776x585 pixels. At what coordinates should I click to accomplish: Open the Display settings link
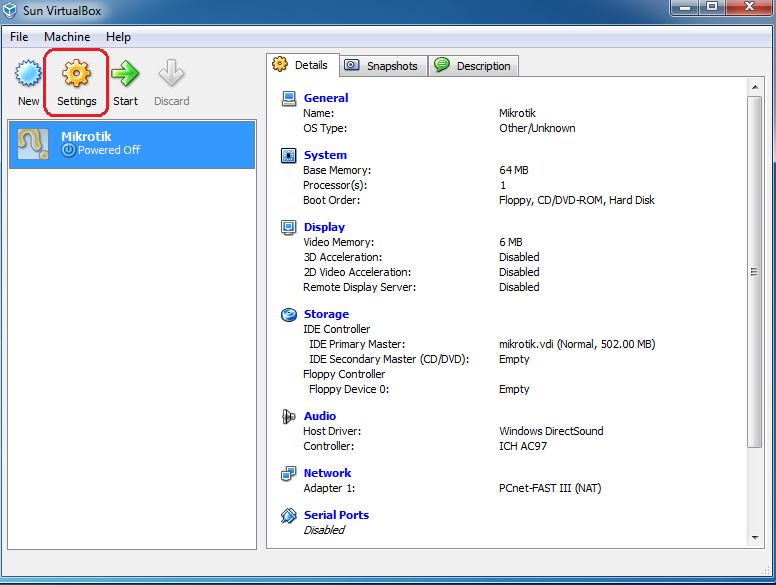324,227
